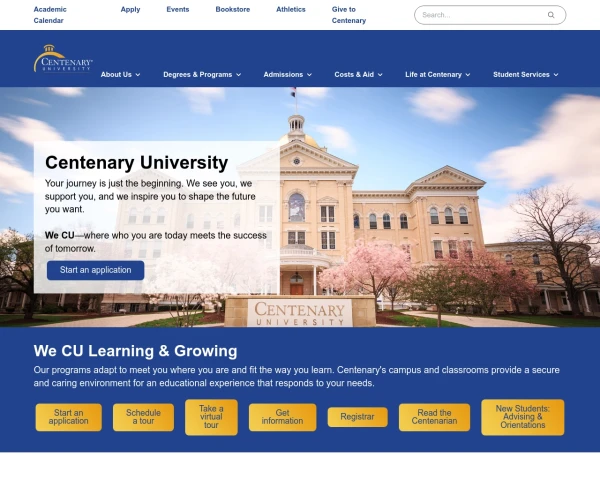Click the Read the Centenarian button
Image resolution: width=600 pixels, height=480 pixels.
click(434, 417)
